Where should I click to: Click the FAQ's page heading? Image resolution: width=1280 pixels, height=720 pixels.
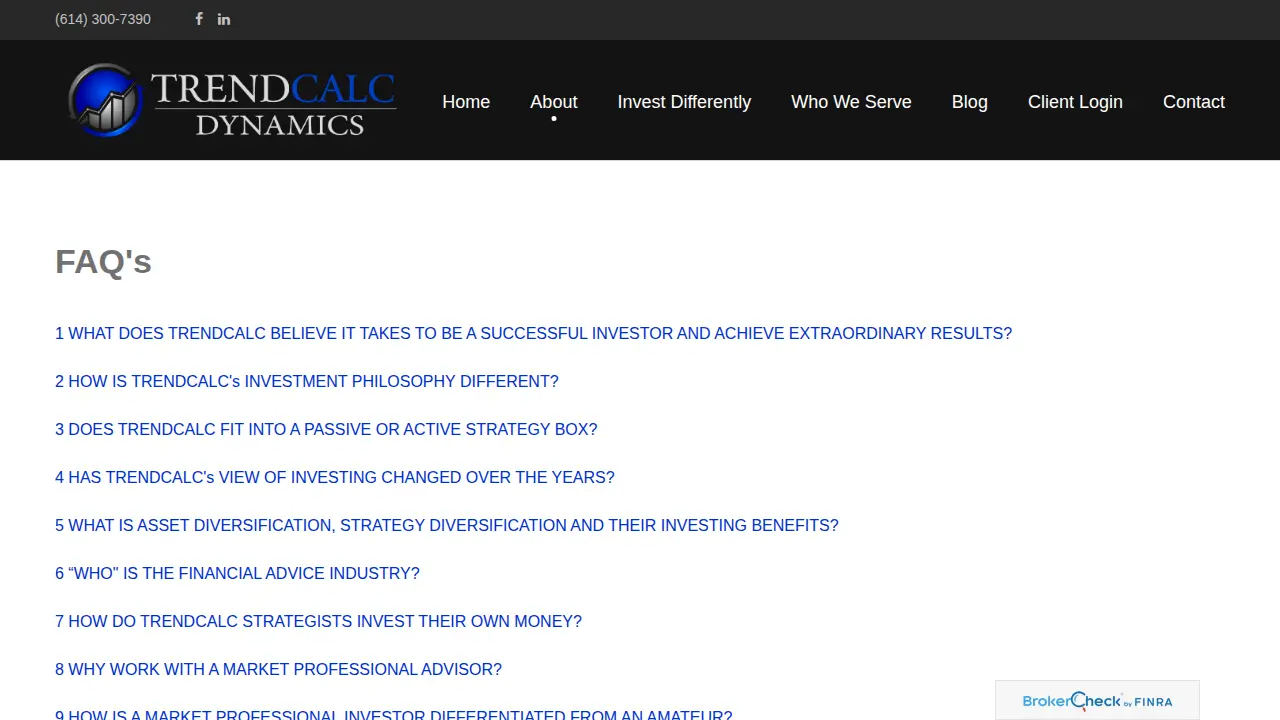103,262
